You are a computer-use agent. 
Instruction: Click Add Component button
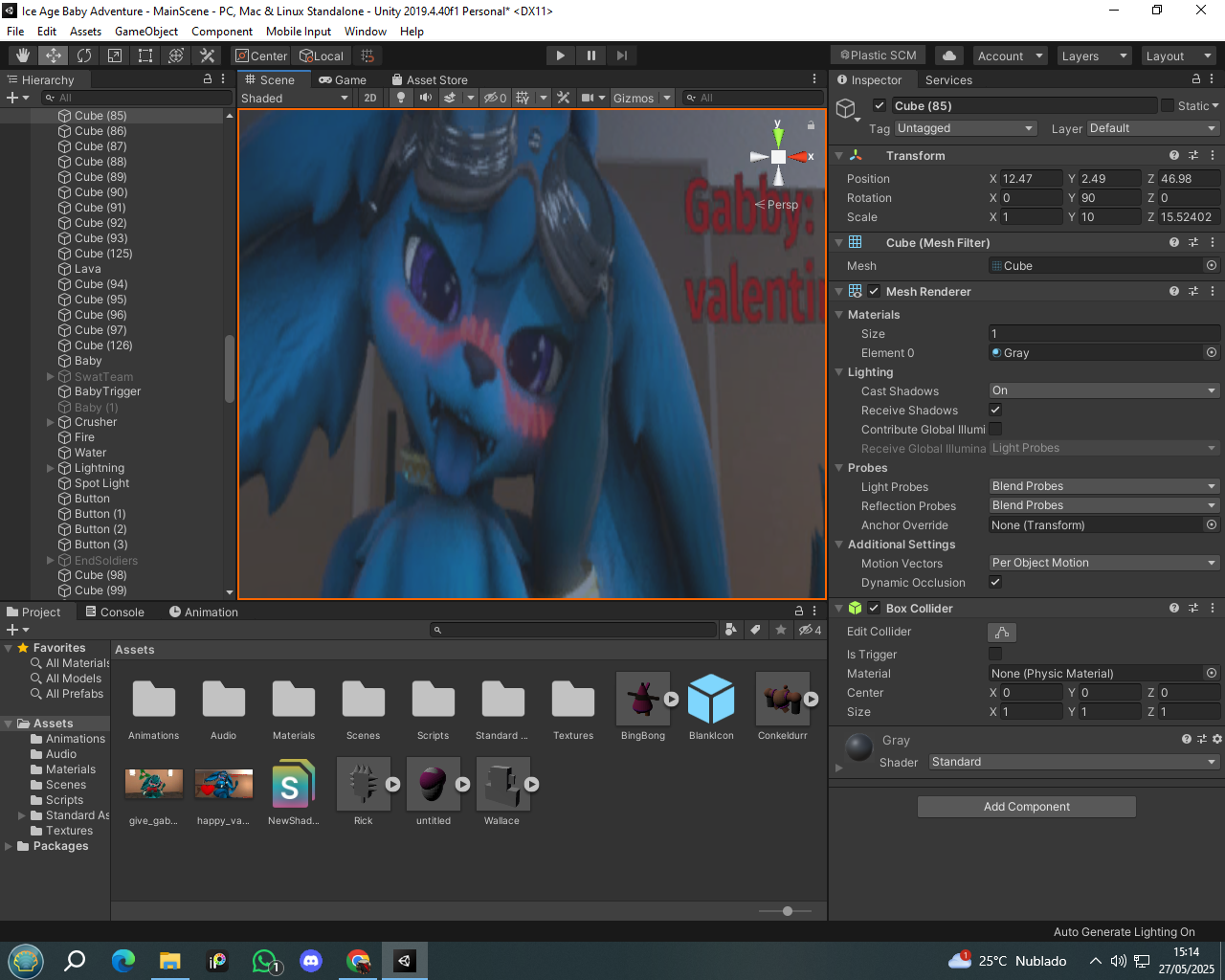1027,807
